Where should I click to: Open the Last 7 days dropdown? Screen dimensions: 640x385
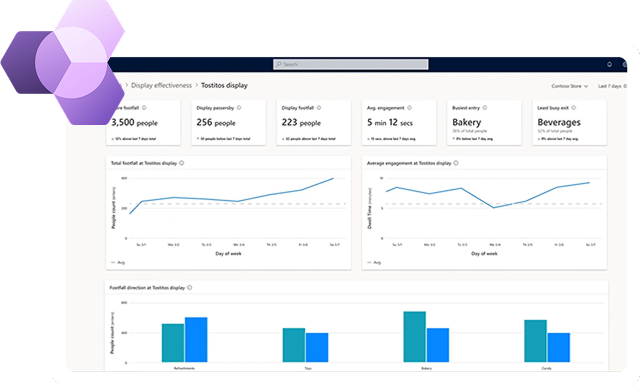click(612, 86)
